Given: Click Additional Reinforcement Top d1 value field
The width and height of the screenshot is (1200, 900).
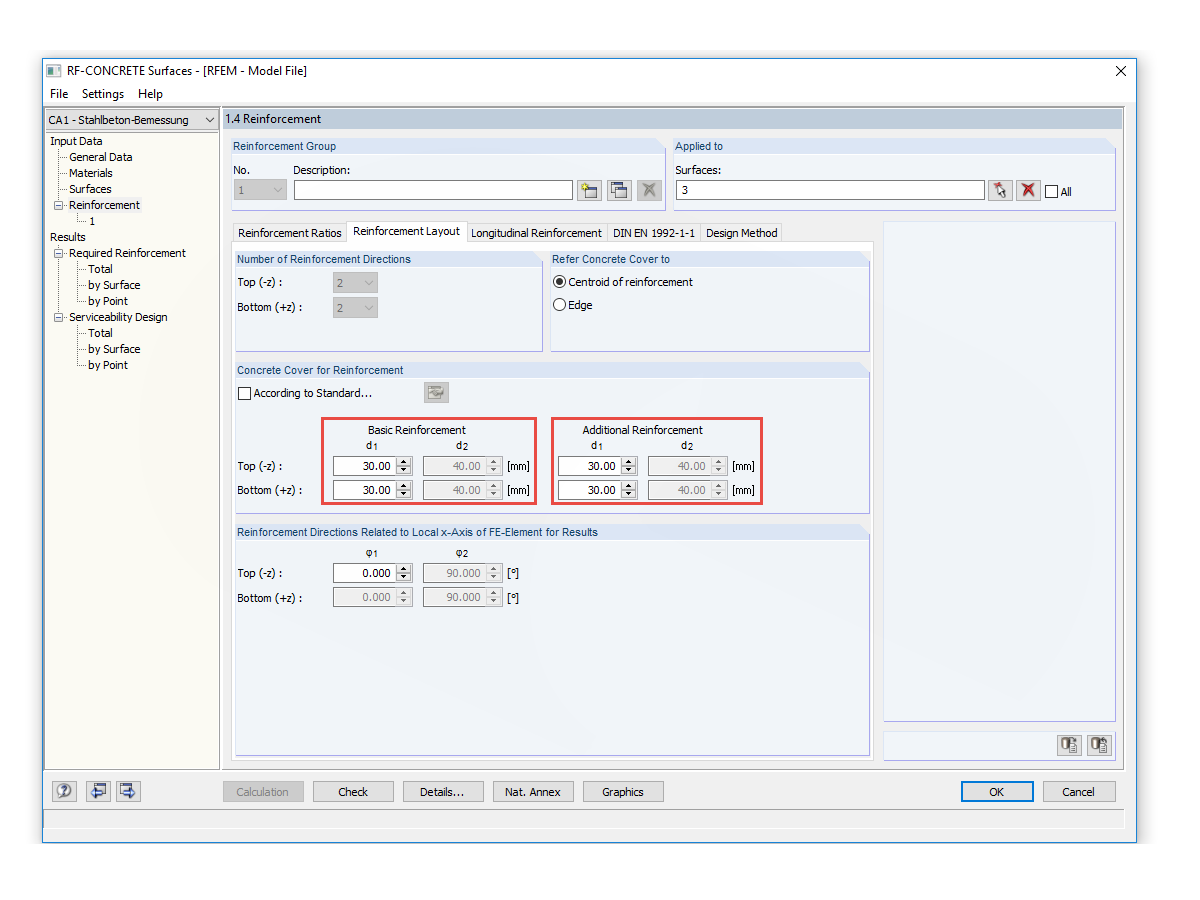Looking at the screenshot, I should tap(590, 466).
